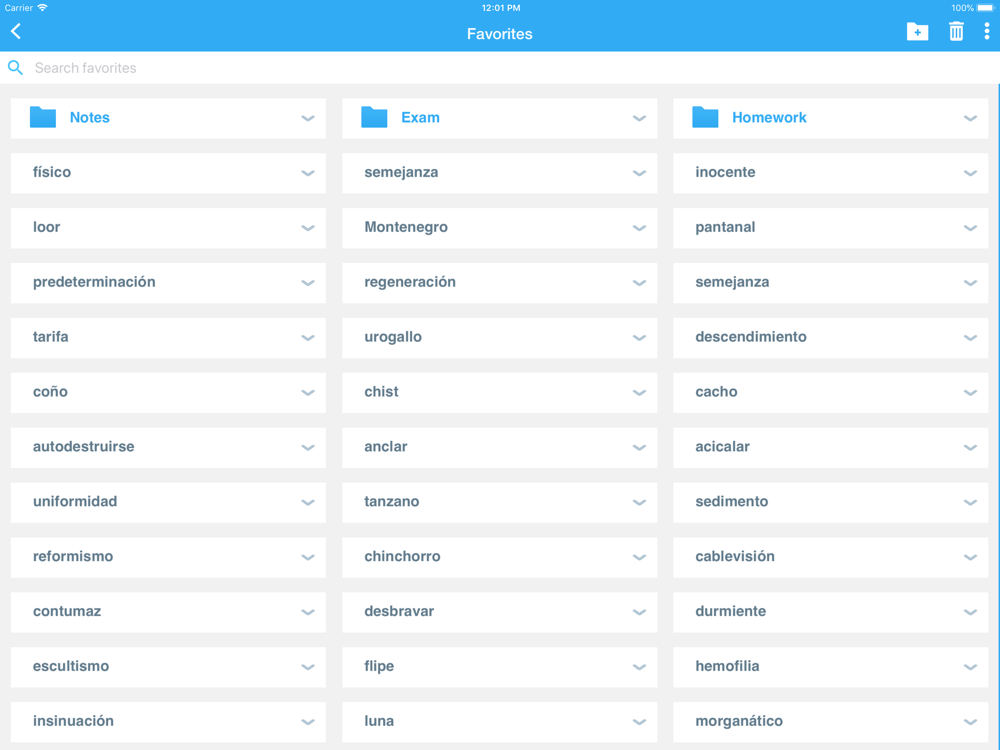
Task: Click the Homework folder icon
Action: coord(705,117)
